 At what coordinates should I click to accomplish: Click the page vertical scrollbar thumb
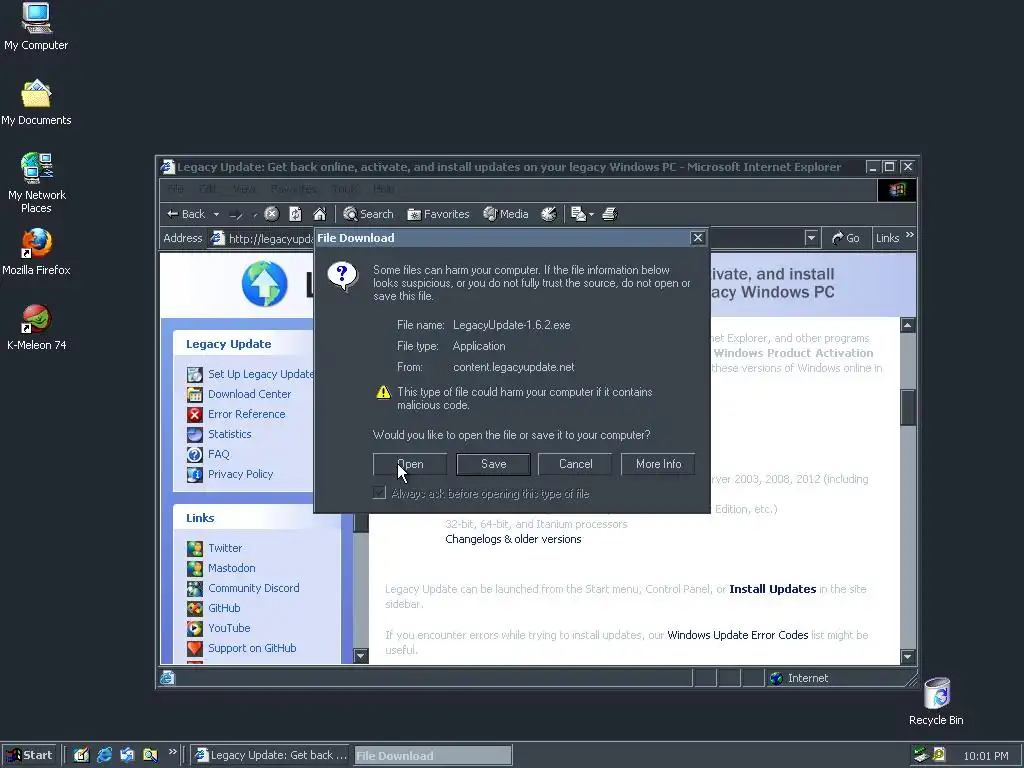tap(908, 408)
